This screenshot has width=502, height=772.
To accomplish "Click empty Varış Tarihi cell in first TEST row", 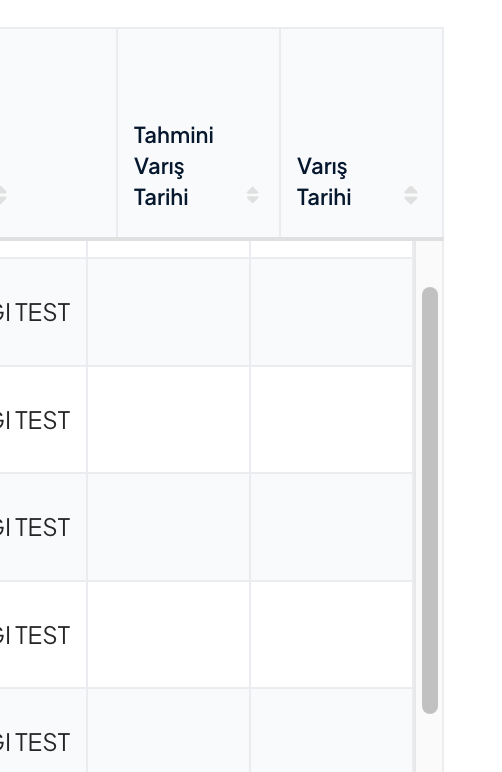I will [331, 312].
